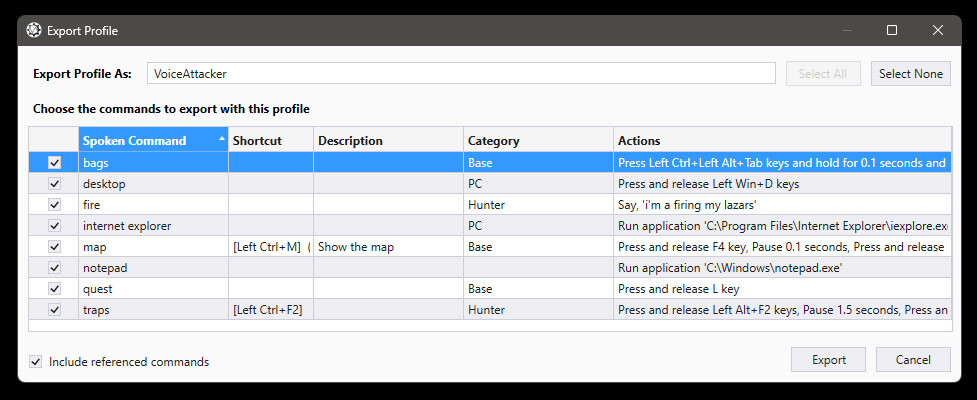
Task: Deselect the 'fire' command checkbox
Action: click(54, 205)
